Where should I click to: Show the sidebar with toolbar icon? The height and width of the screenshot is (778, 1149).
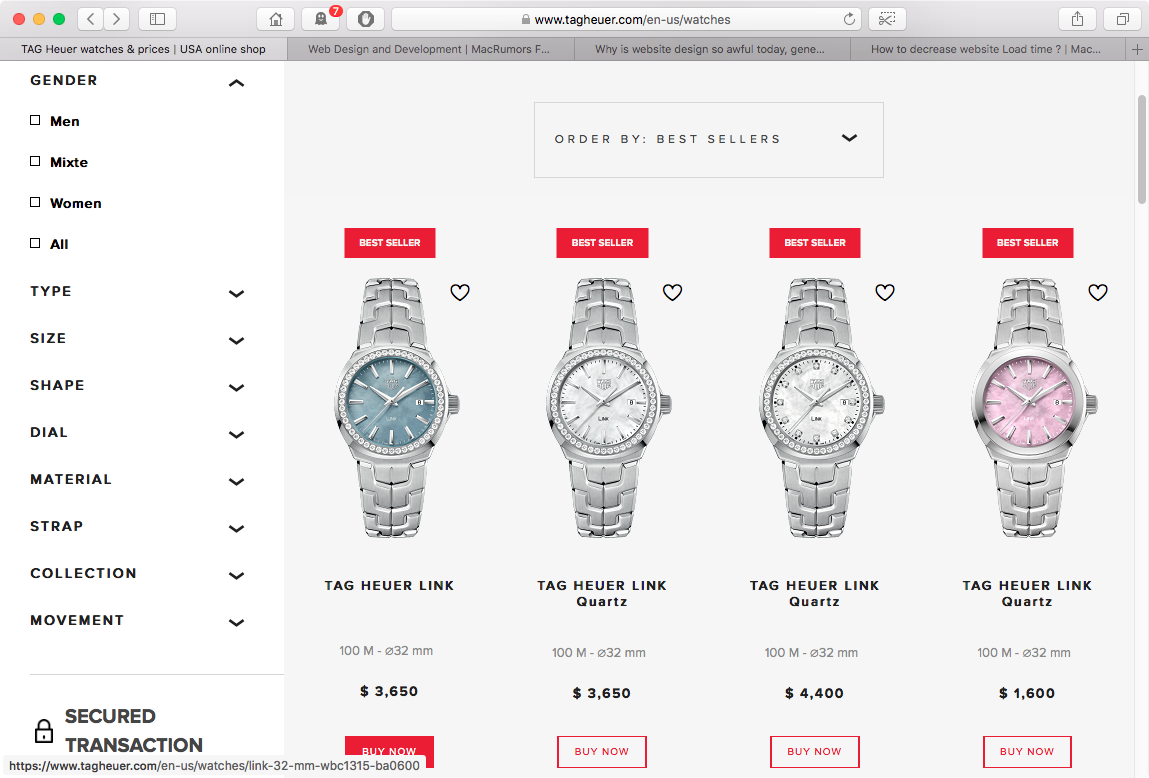pyautogui.click(x=158, y=19)
